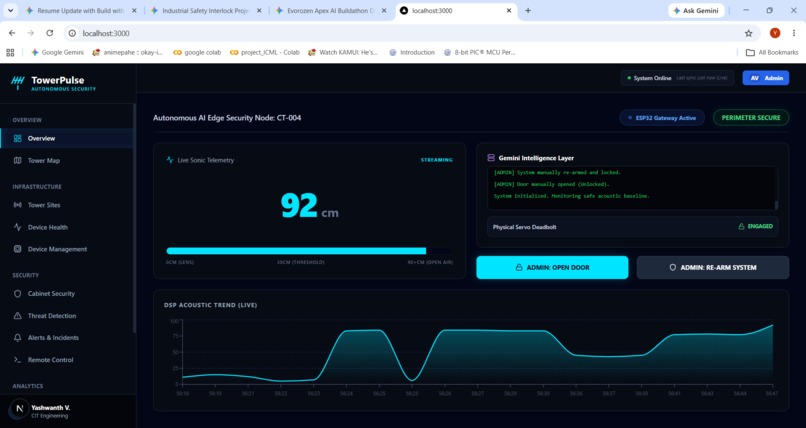Open the google colab bookmark
This screenshot has height=428, width=806.
pos(197,52)
